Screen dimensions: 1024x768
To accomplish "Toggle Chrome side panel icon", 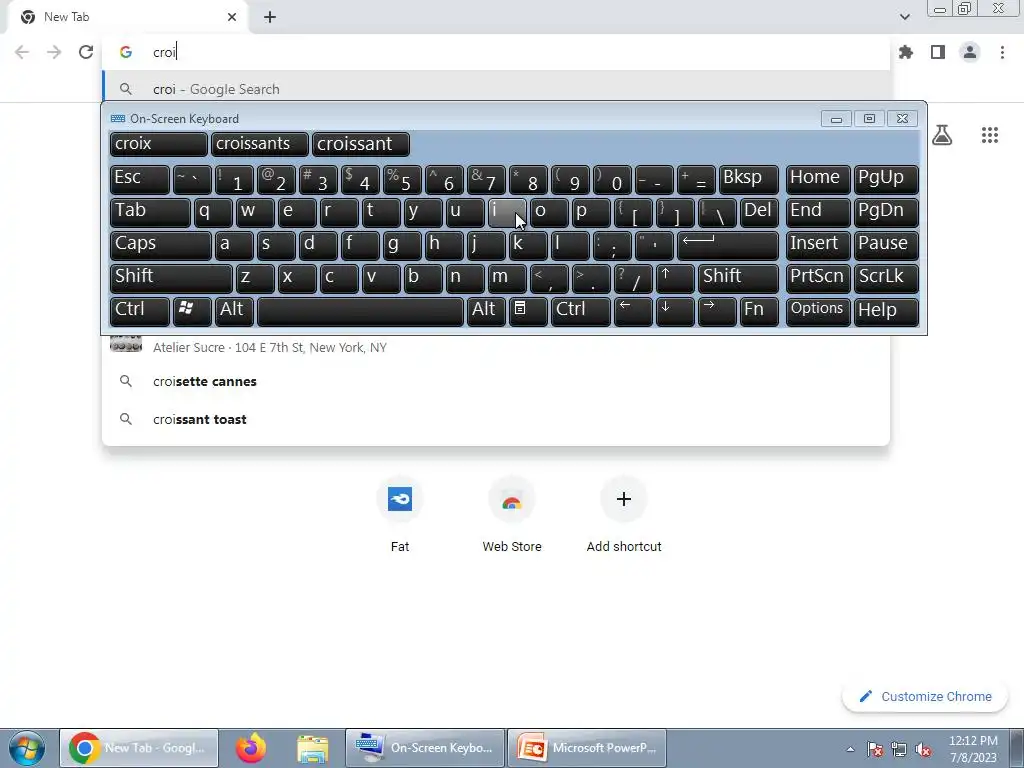I will point(938,52).
